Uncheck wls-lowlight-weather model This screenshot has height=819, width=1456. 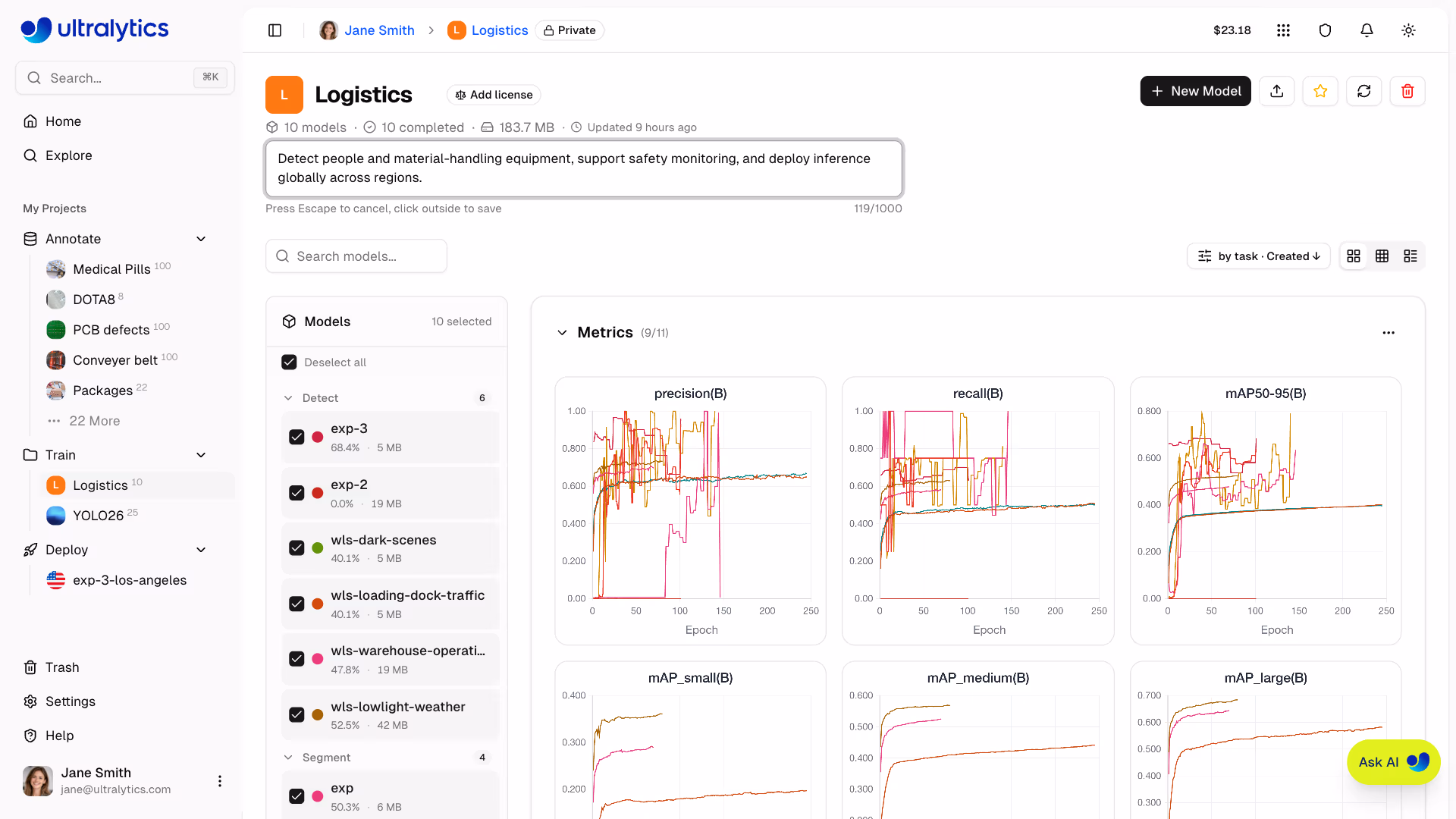297,714
